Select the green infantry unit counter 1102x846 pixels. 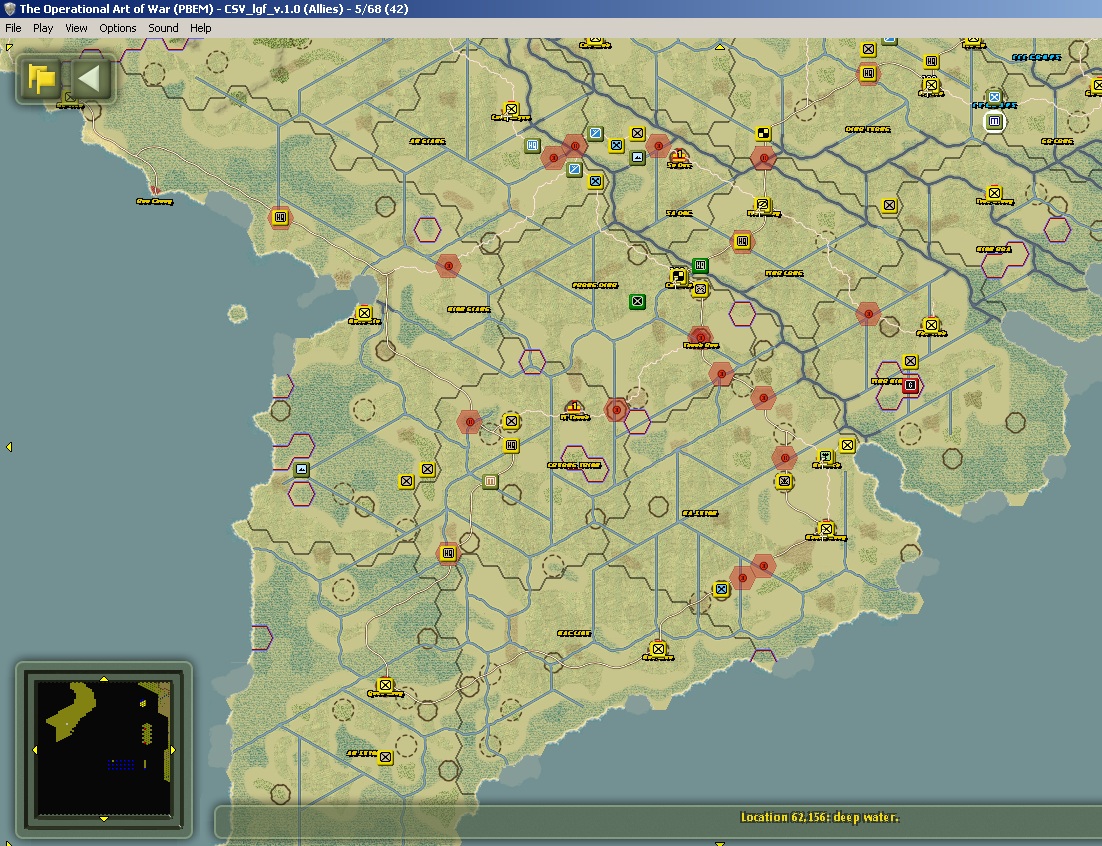coord(637,301)
